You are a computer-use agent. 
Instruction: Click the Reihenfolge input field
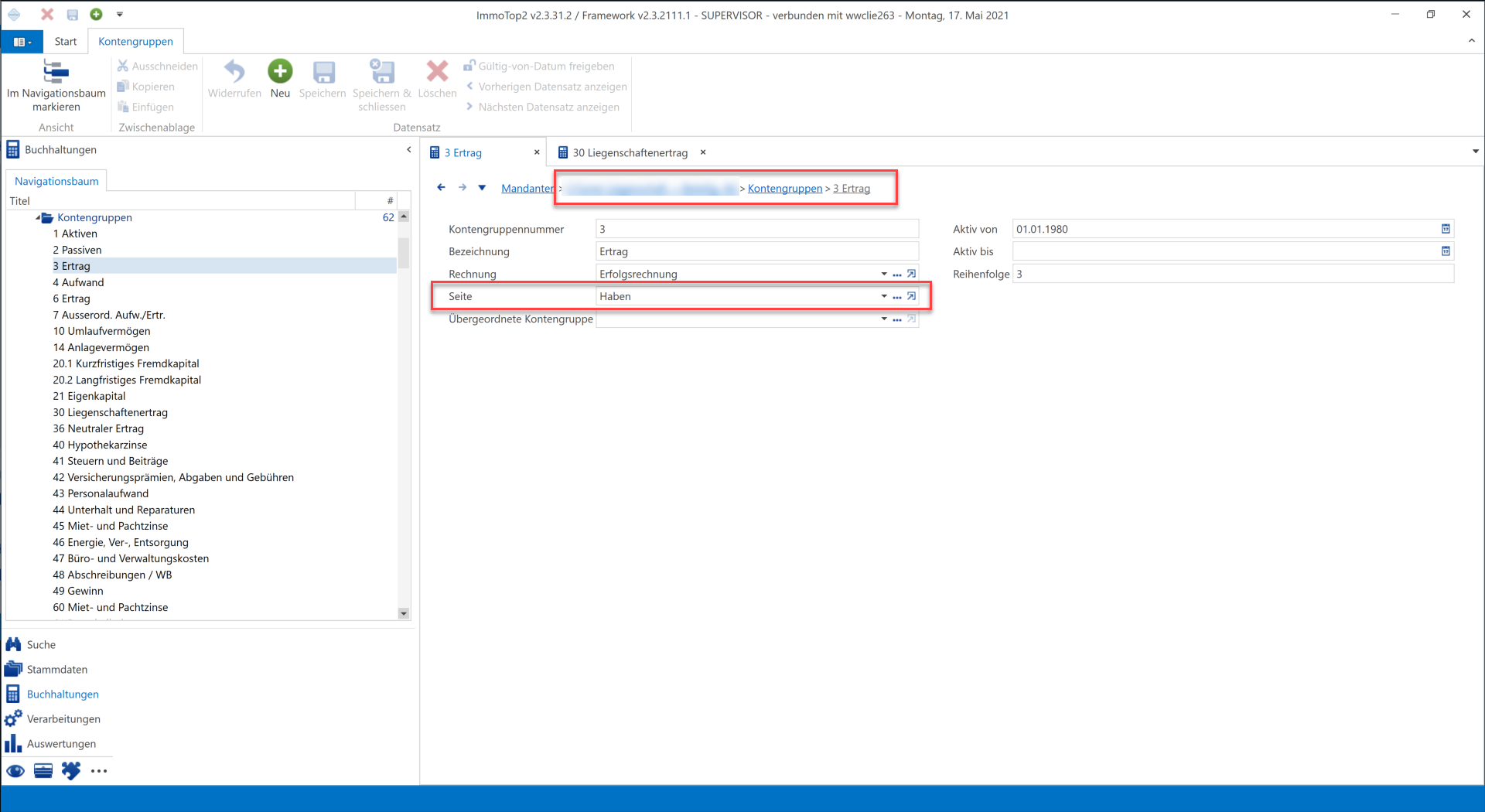[x=1233, y=274]
